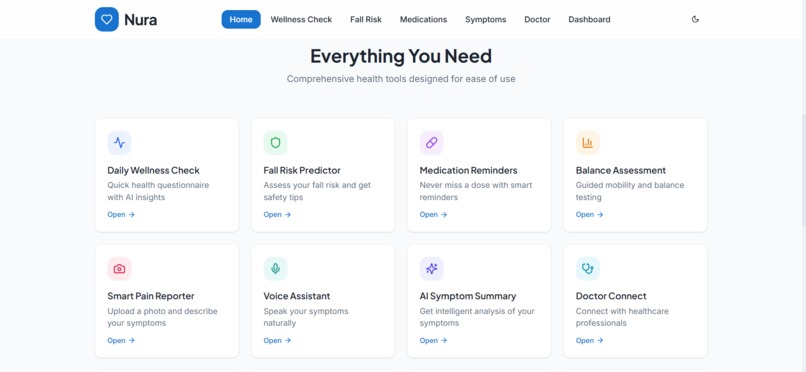The width and height of the screenshot is (806, 372).
Task: Open link under Smart Pain Reporter
Action: pyautogui.click(x=121, y=341)
